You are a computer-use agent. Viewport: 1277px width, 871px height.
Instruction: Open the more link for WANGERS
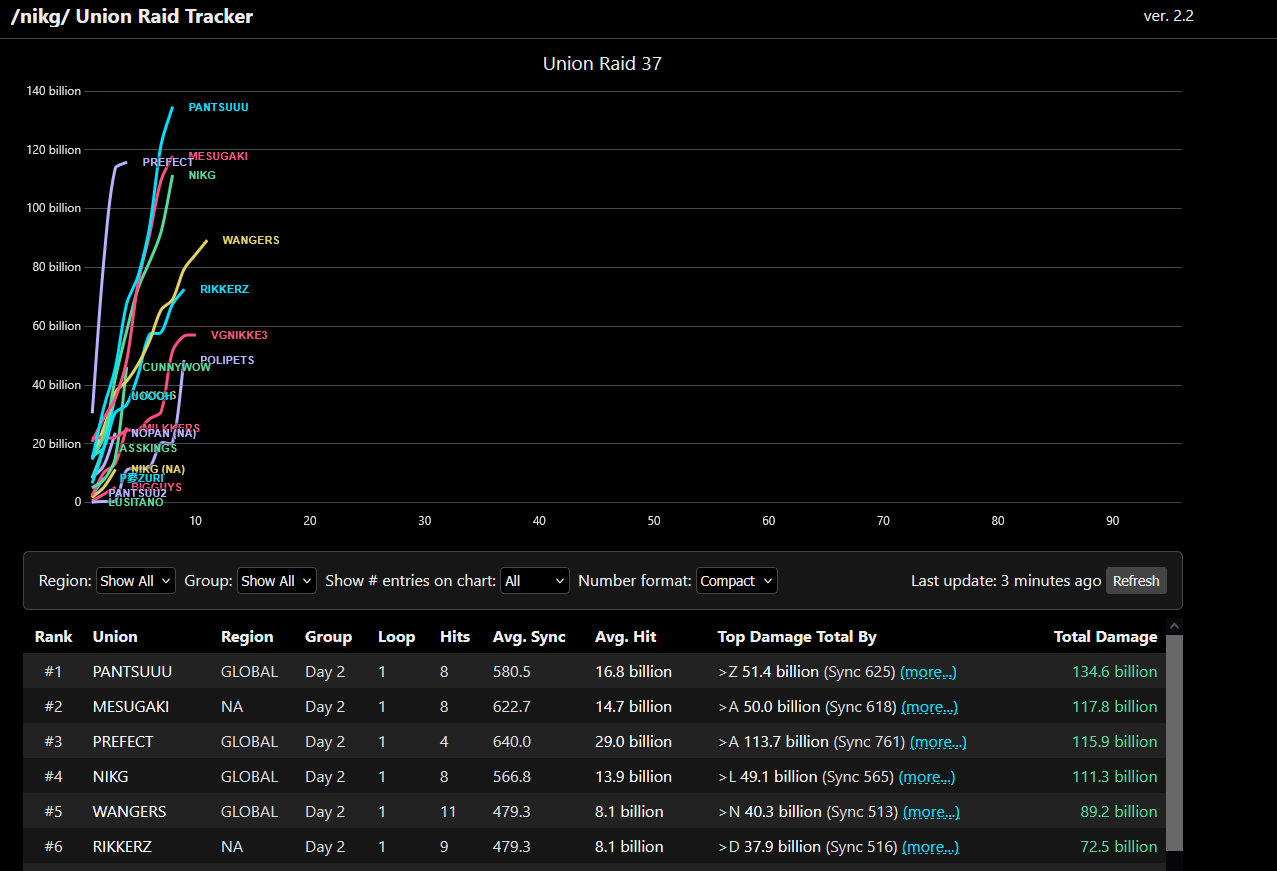coord(931,812)
